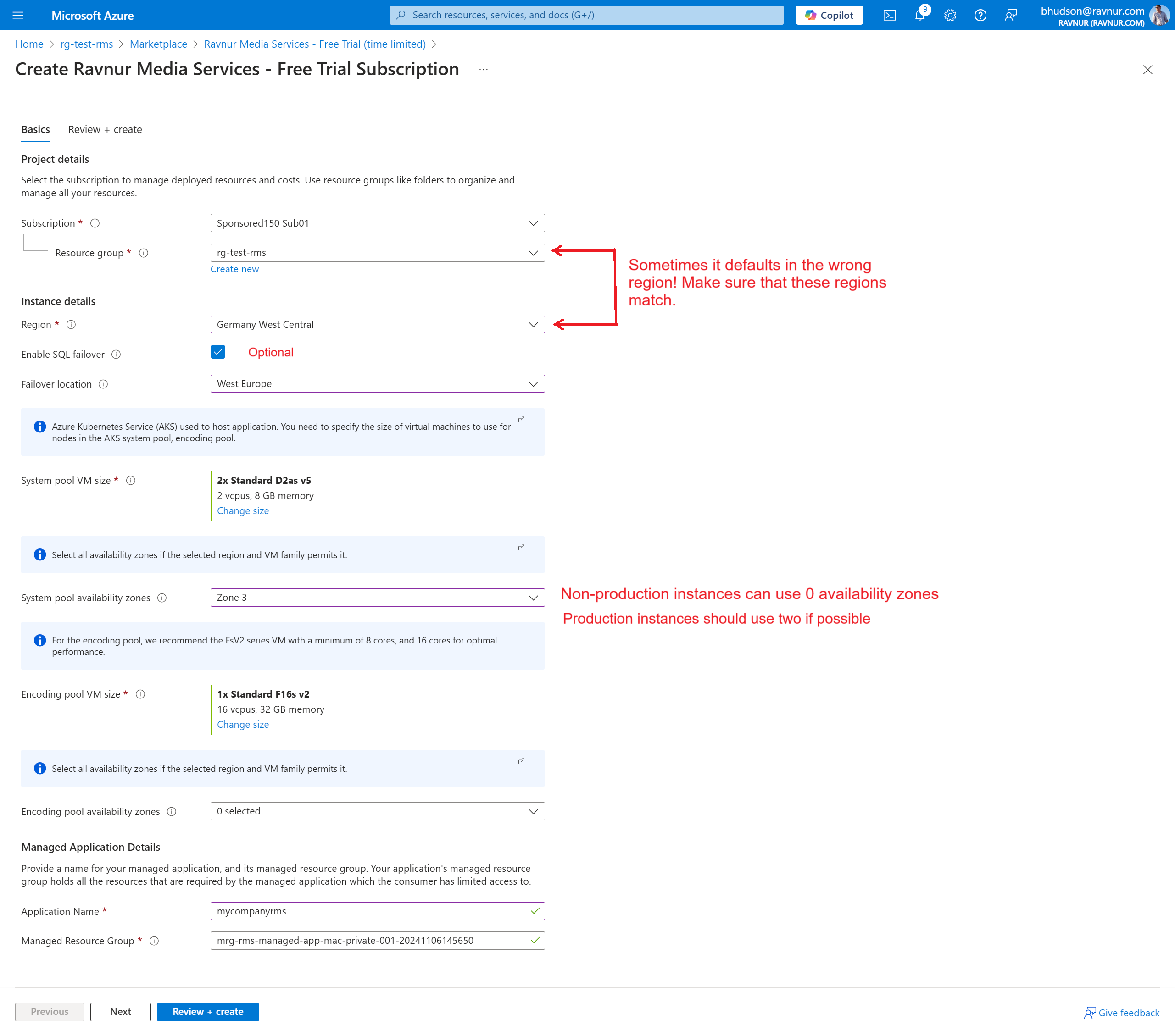Click Subscription info icon
The image size is (1175, 1036).
tap(95, 223)
